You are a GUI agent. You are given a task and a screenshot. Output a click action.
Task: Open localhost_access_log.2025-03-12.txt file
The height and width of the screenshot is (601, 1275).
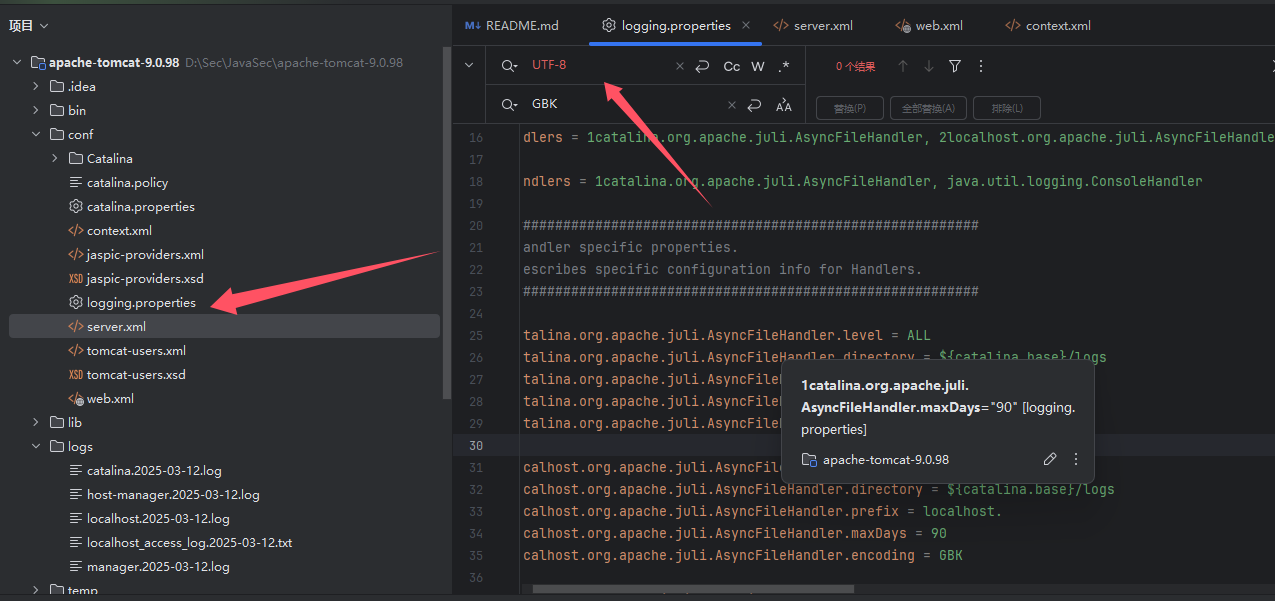coord(189,542)
